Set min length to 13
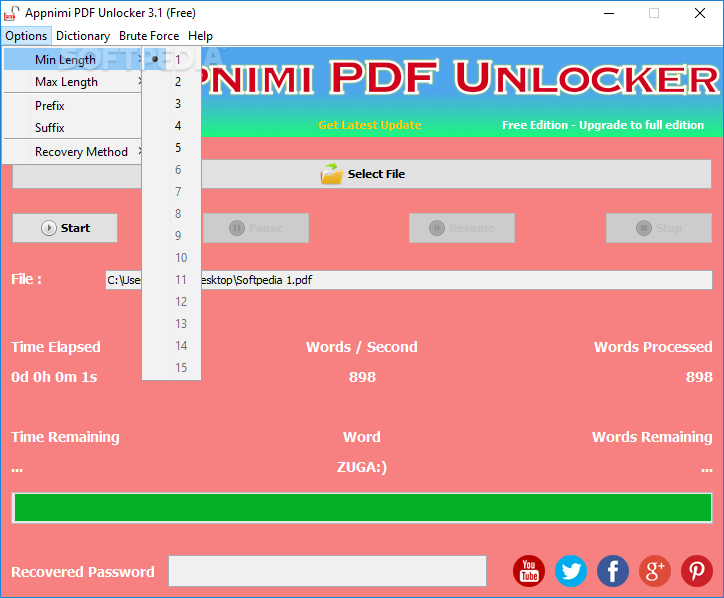The image size is (724, 598). (172, 324)
